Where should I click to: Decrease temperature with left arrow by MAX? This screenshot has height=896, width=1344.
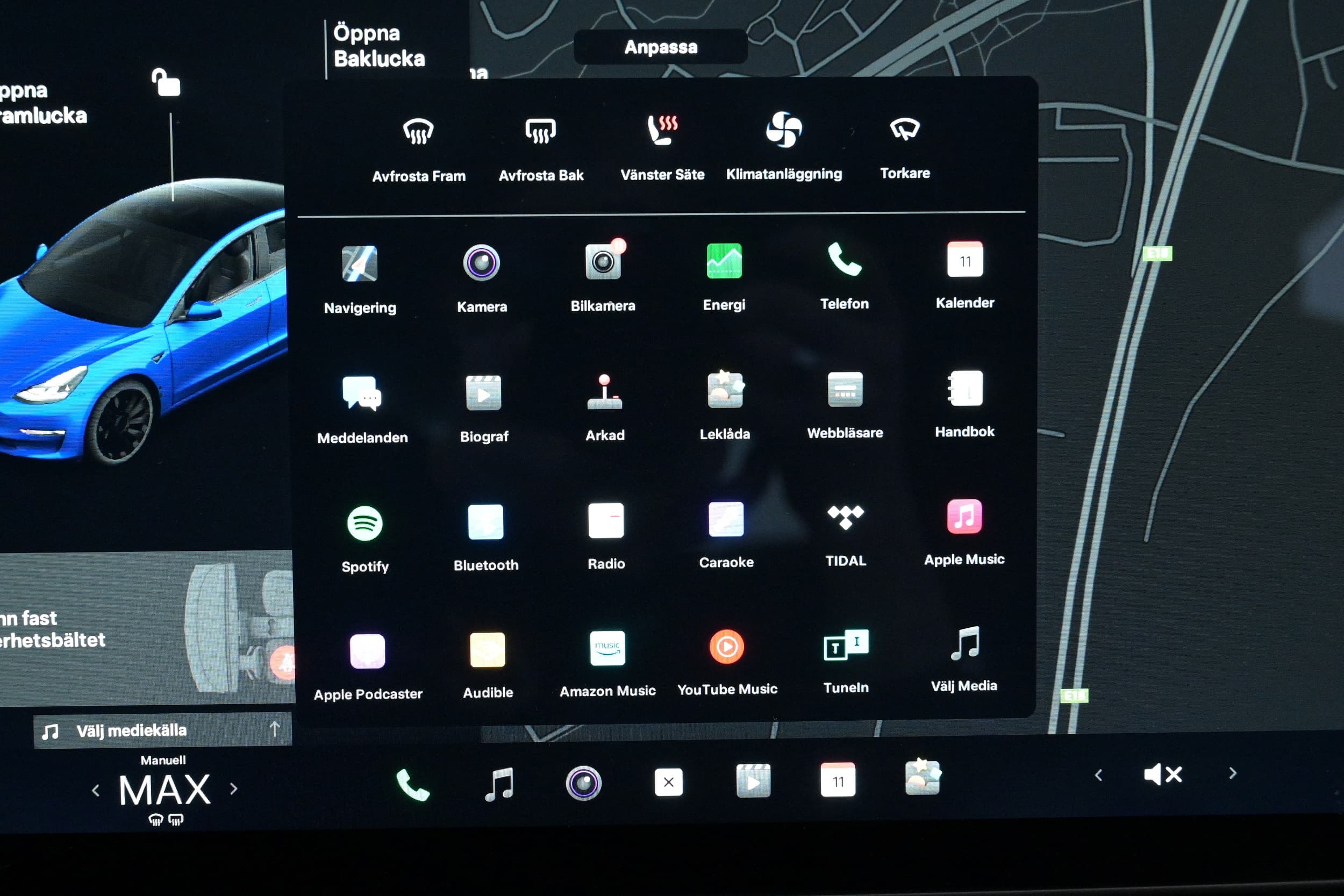pos(96,791)
